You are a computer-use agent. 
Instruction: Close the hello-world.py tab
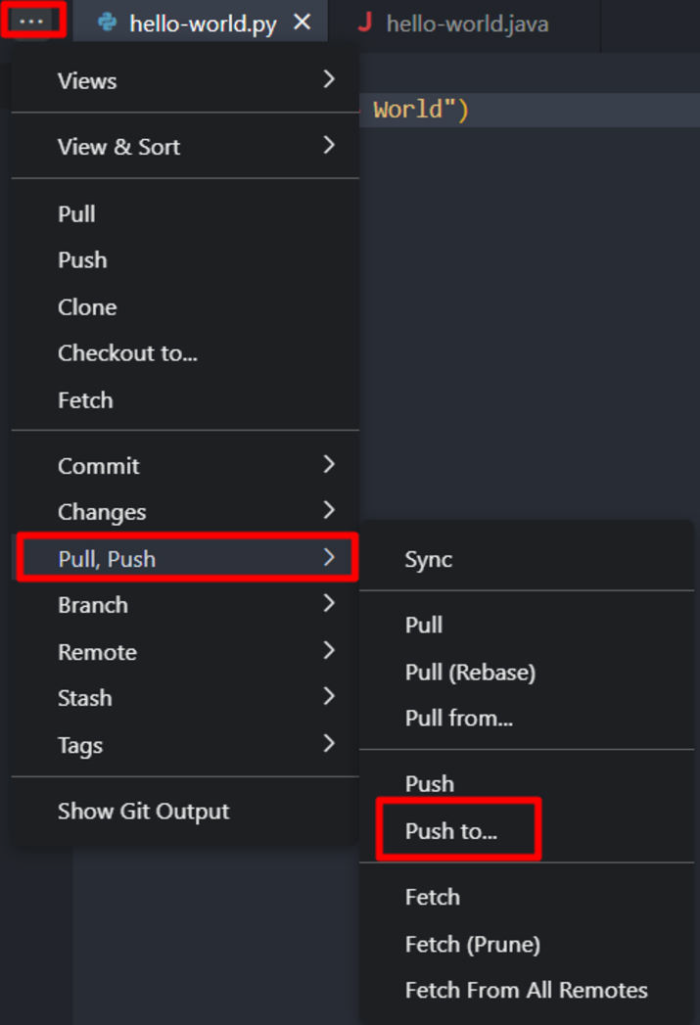click(x=303, y=22)
